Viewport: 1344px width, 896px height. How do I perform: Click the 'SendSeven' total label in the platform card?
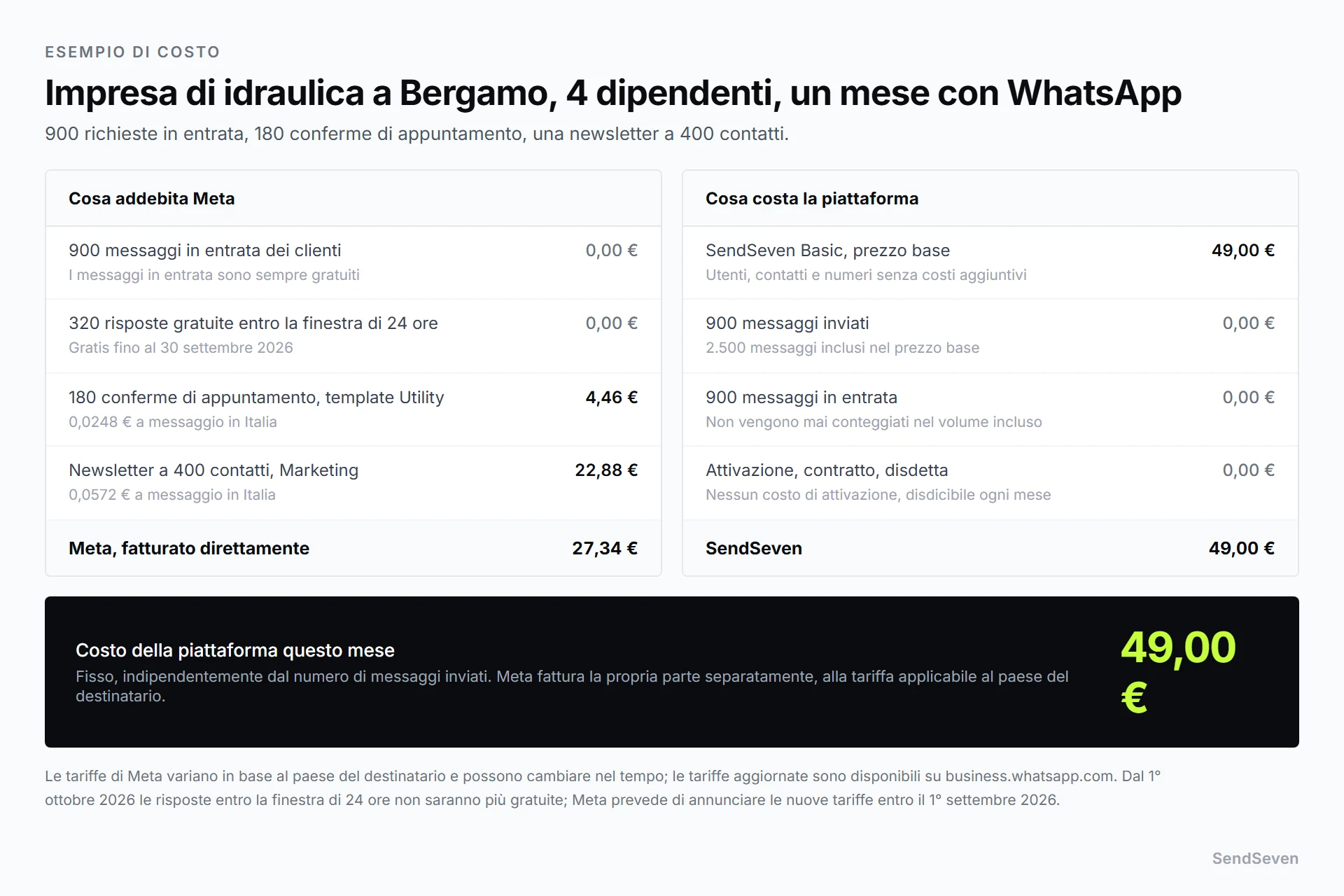coord(754,549)
